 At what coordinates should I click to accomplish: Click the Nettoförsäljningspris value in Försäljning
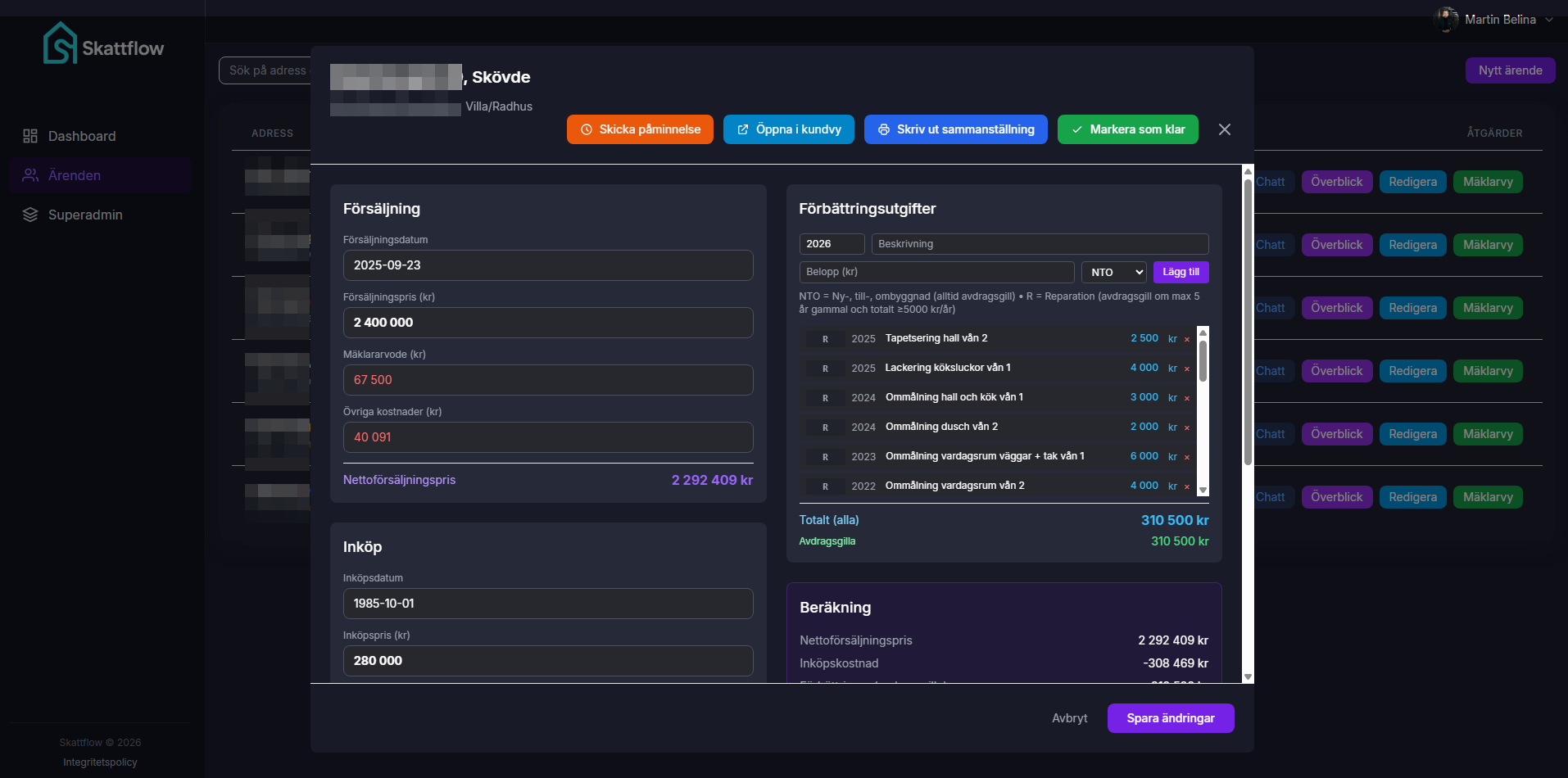click(x=712, y=481)
